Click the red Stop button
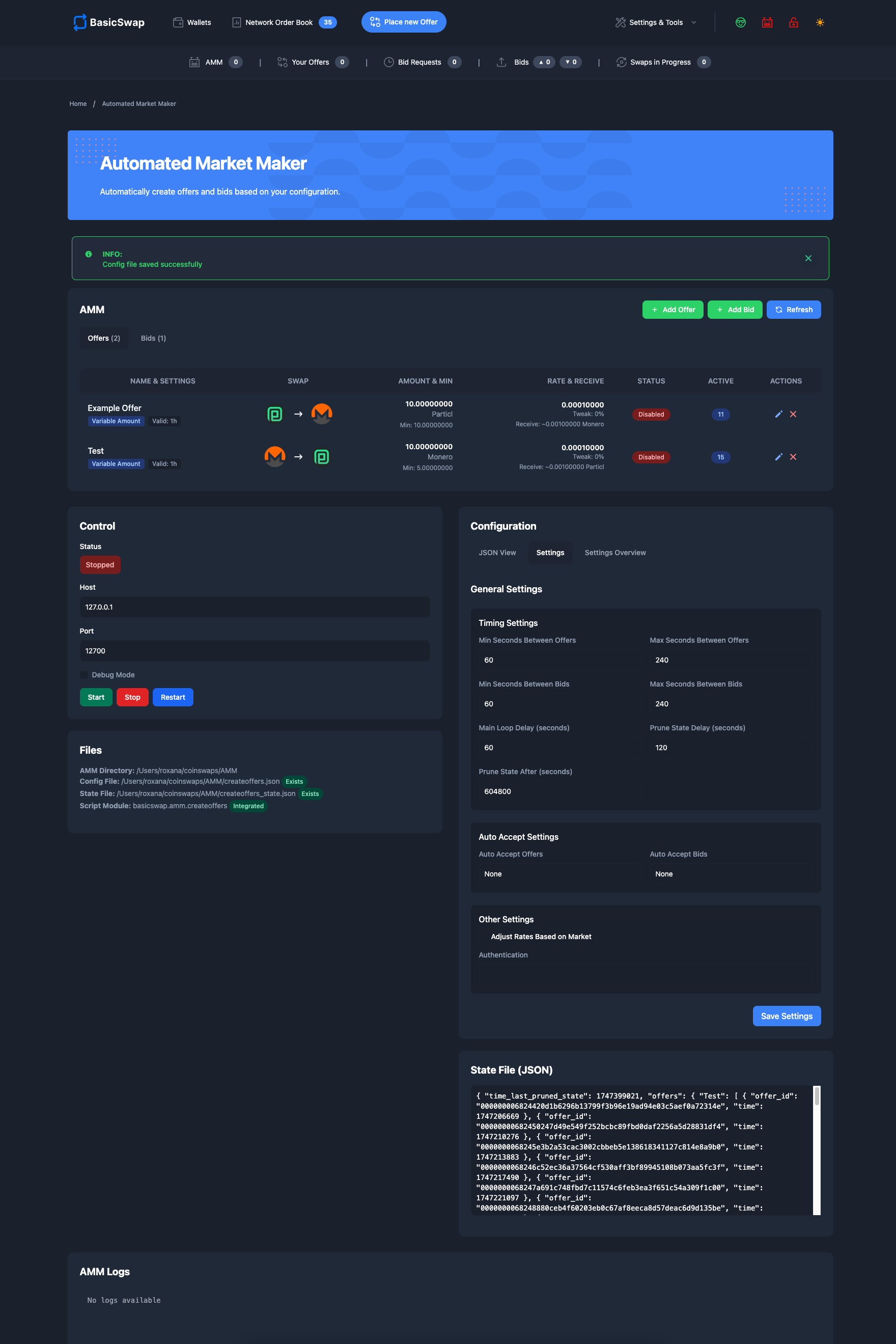This screenshot has width=896, height=1344. click(x=132, y=697)
